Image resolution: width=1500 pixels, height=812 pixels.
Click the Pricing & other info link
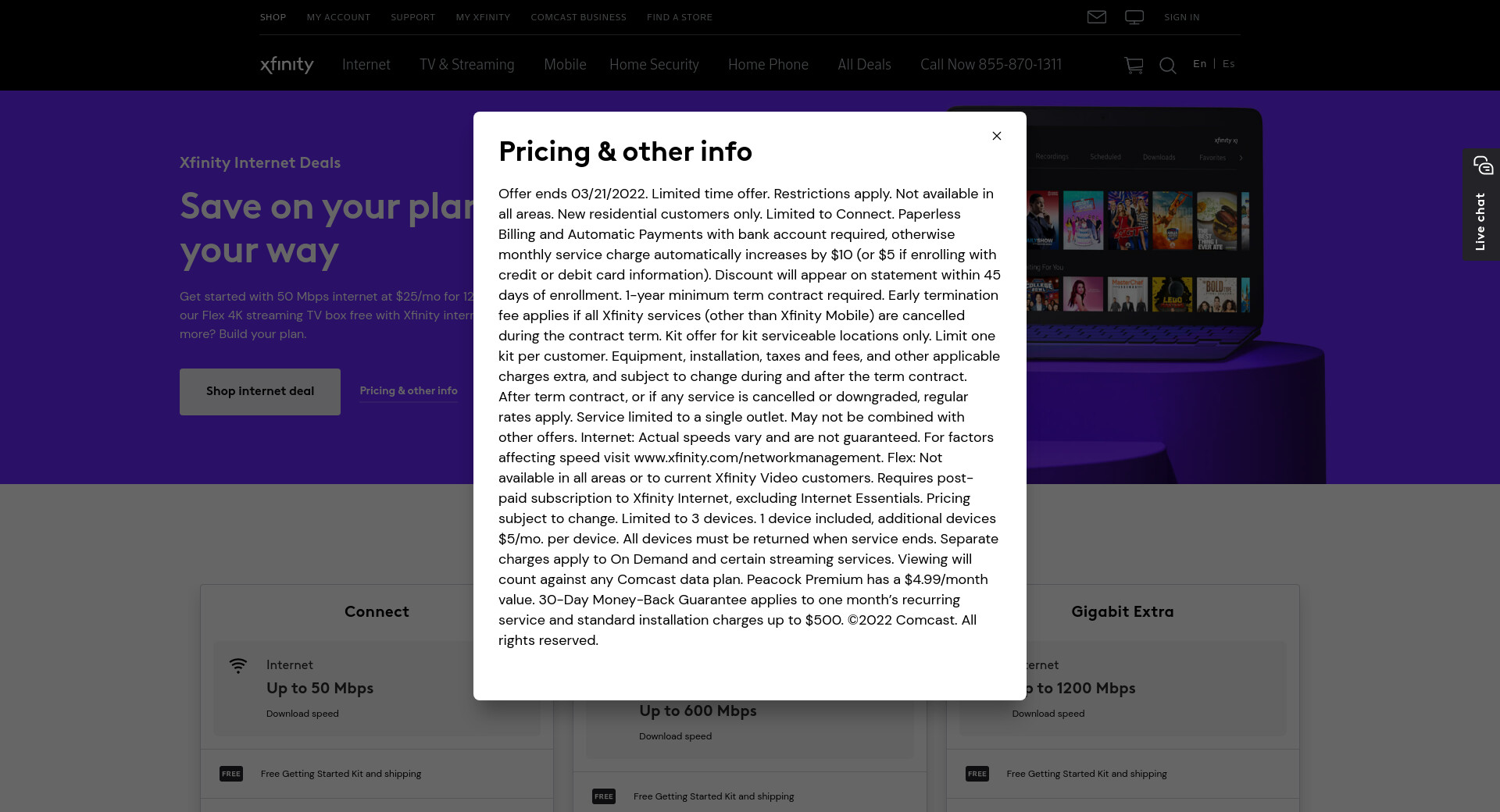(409, 390)
